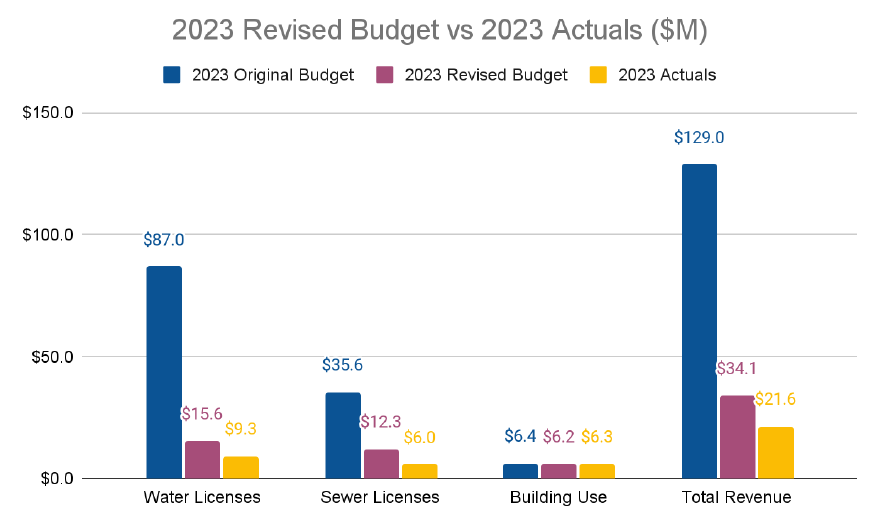Select the yellow Water Licenses actuals bar
Image resolution: width=873 pixels, height=526 pixels.
click(x=241, y=467)
